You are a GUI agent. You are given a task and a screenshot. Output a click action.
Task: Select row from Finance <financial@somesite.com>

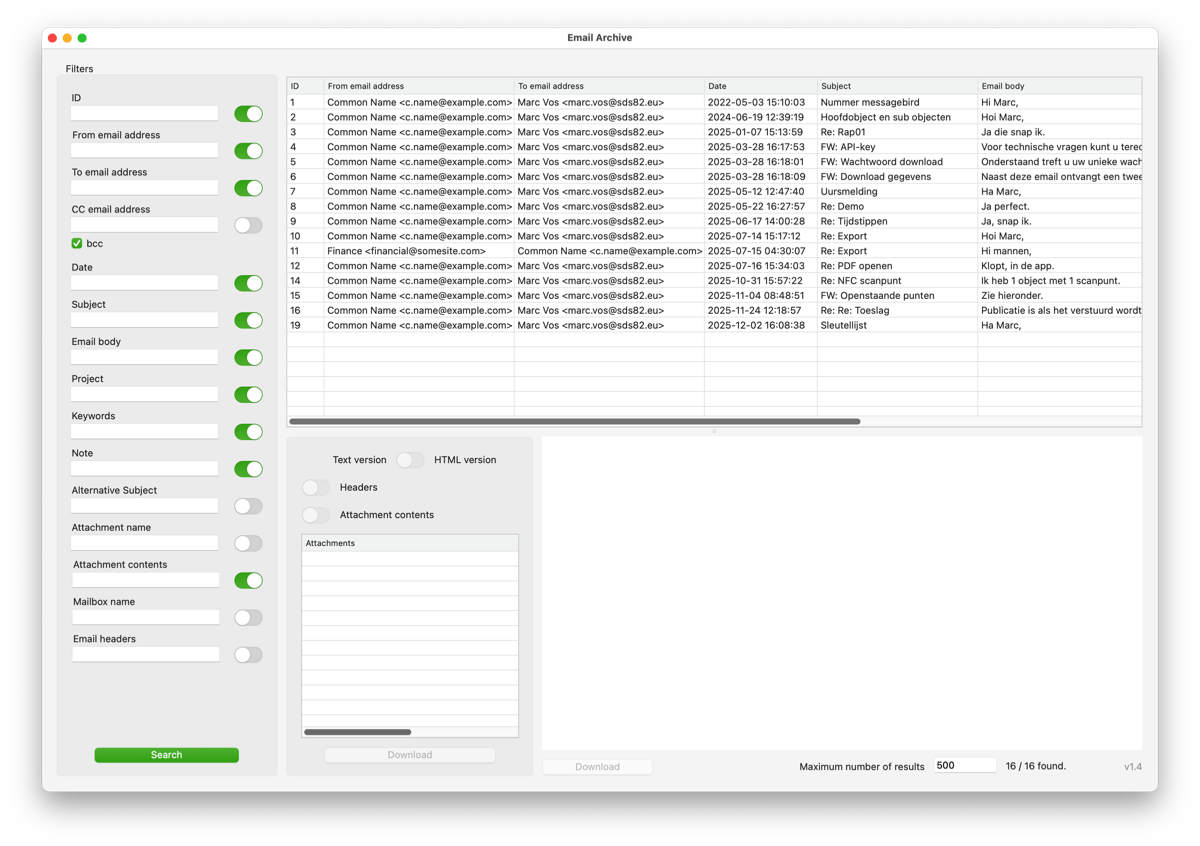click(714, 251)
